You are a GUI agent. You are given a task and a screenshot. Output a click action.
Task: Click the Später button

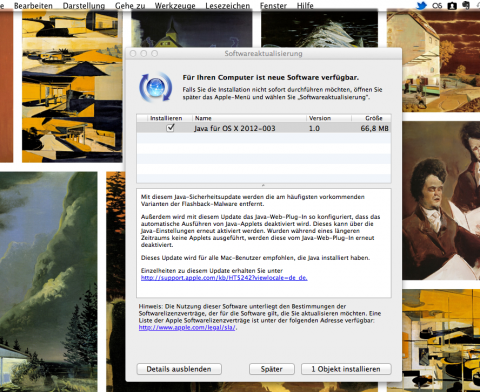[x=272, y=369]
